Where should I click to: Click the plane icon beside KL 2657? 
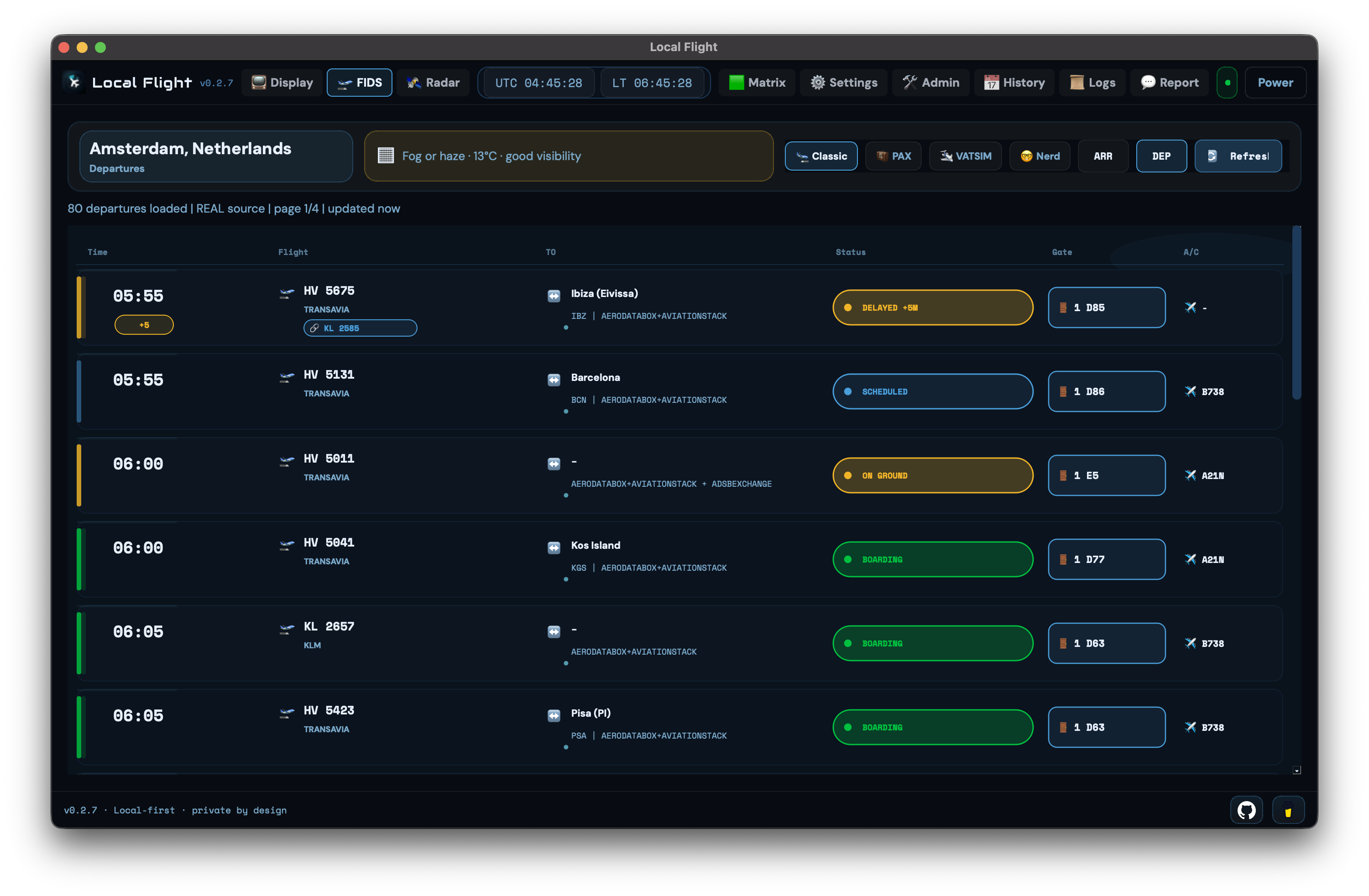pos(287,629)
